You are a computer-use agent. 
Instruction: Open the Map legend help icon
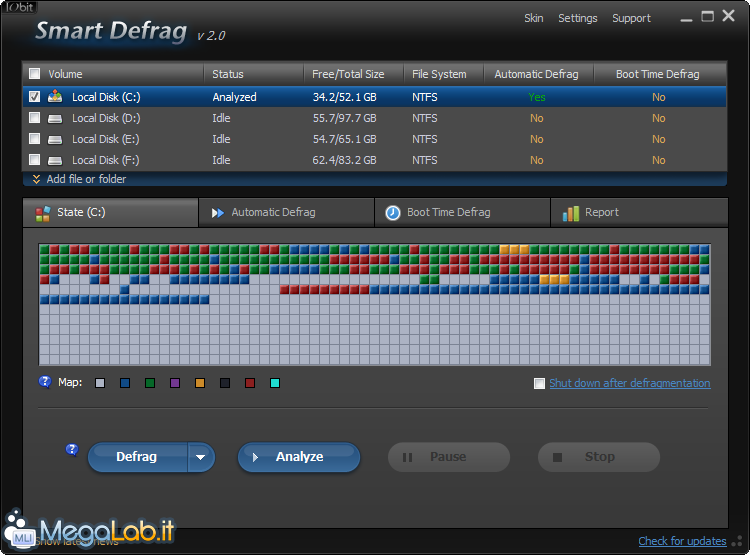44,382
